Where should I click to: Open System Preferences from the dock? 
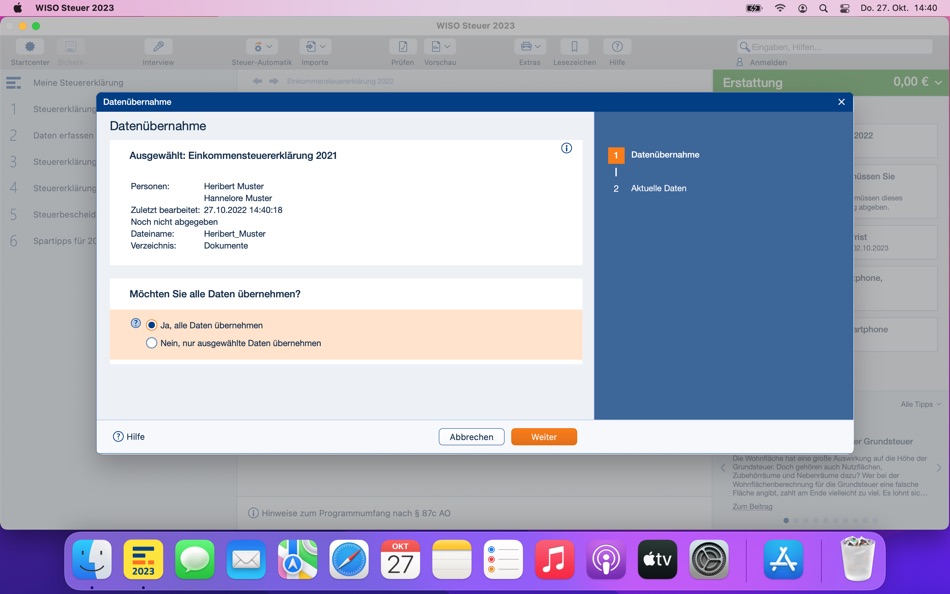709,559
